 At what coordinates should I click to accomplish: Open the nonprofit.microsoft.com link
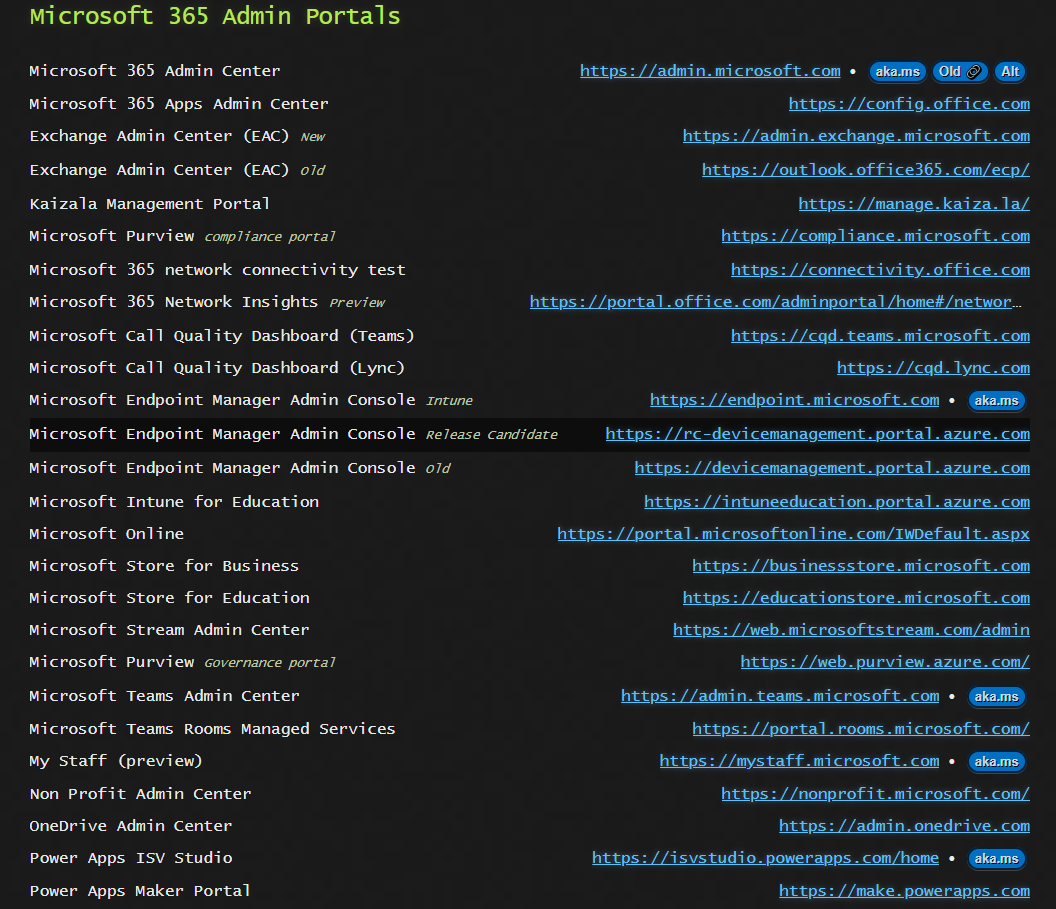tap(876, 794)
